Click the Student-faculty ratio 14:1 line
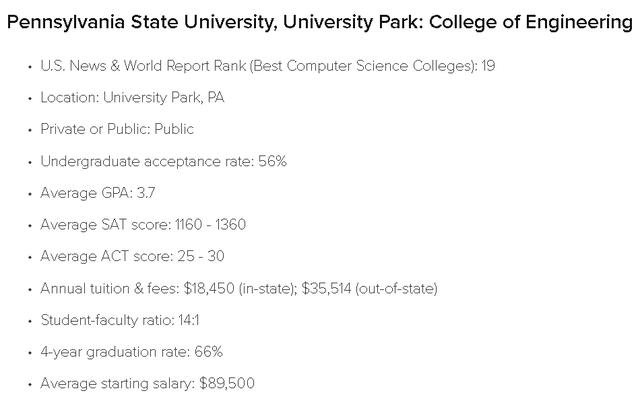The width and height of the screenshot is (640, 399). tap(120, 320)
